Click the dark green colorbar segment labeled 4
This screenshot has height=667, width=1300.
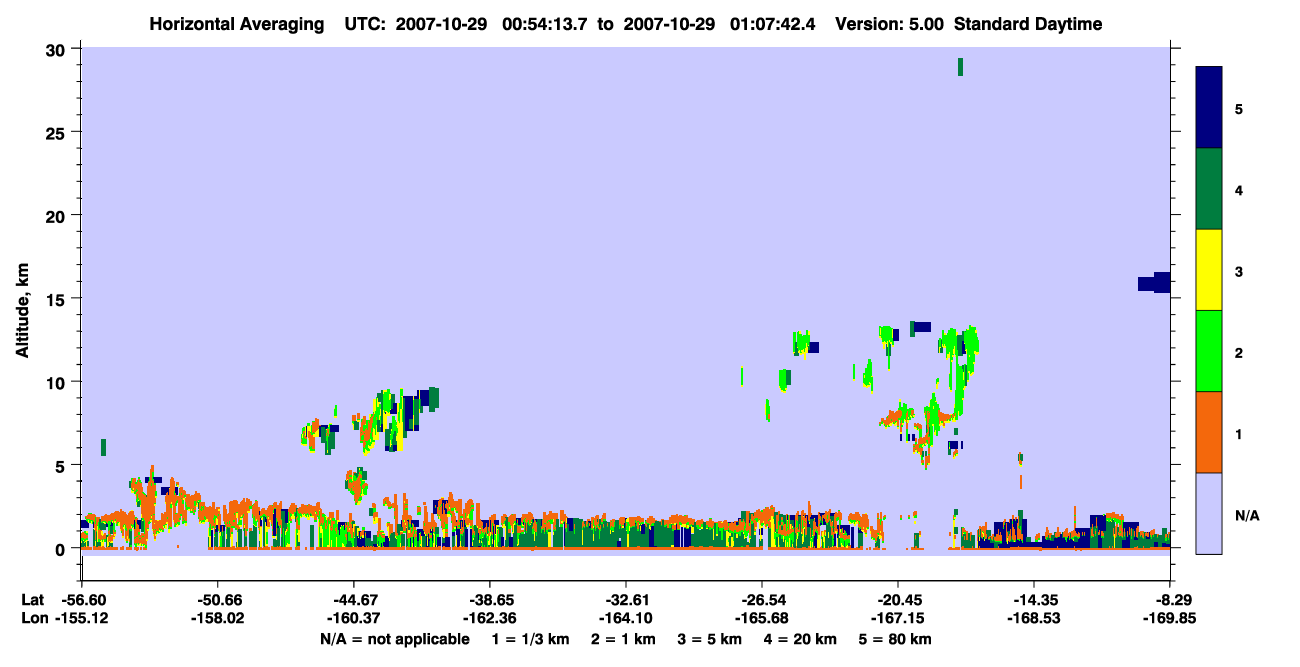coord(1209,189)
